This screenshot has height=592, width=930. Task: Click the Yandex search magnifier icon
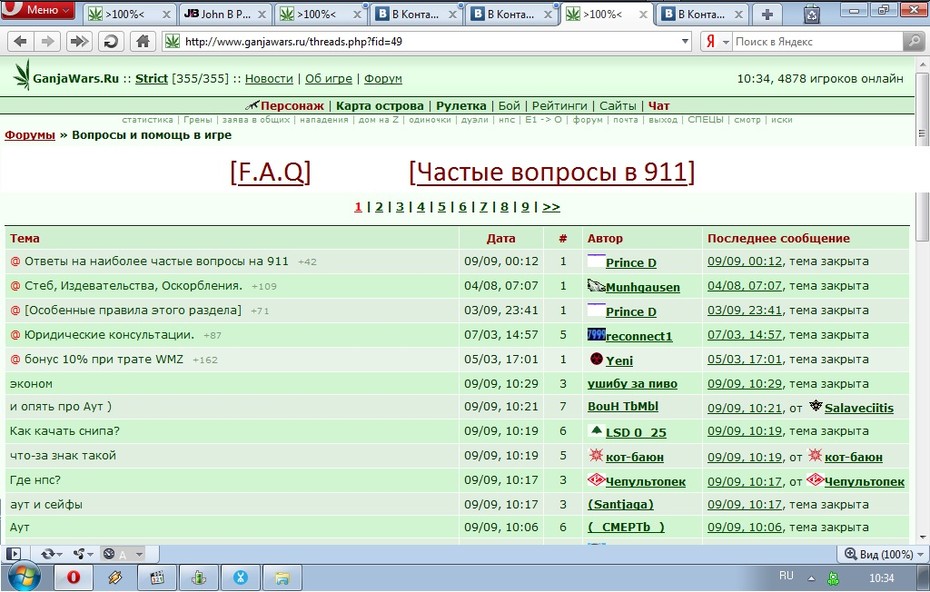(x=913, y=41)
